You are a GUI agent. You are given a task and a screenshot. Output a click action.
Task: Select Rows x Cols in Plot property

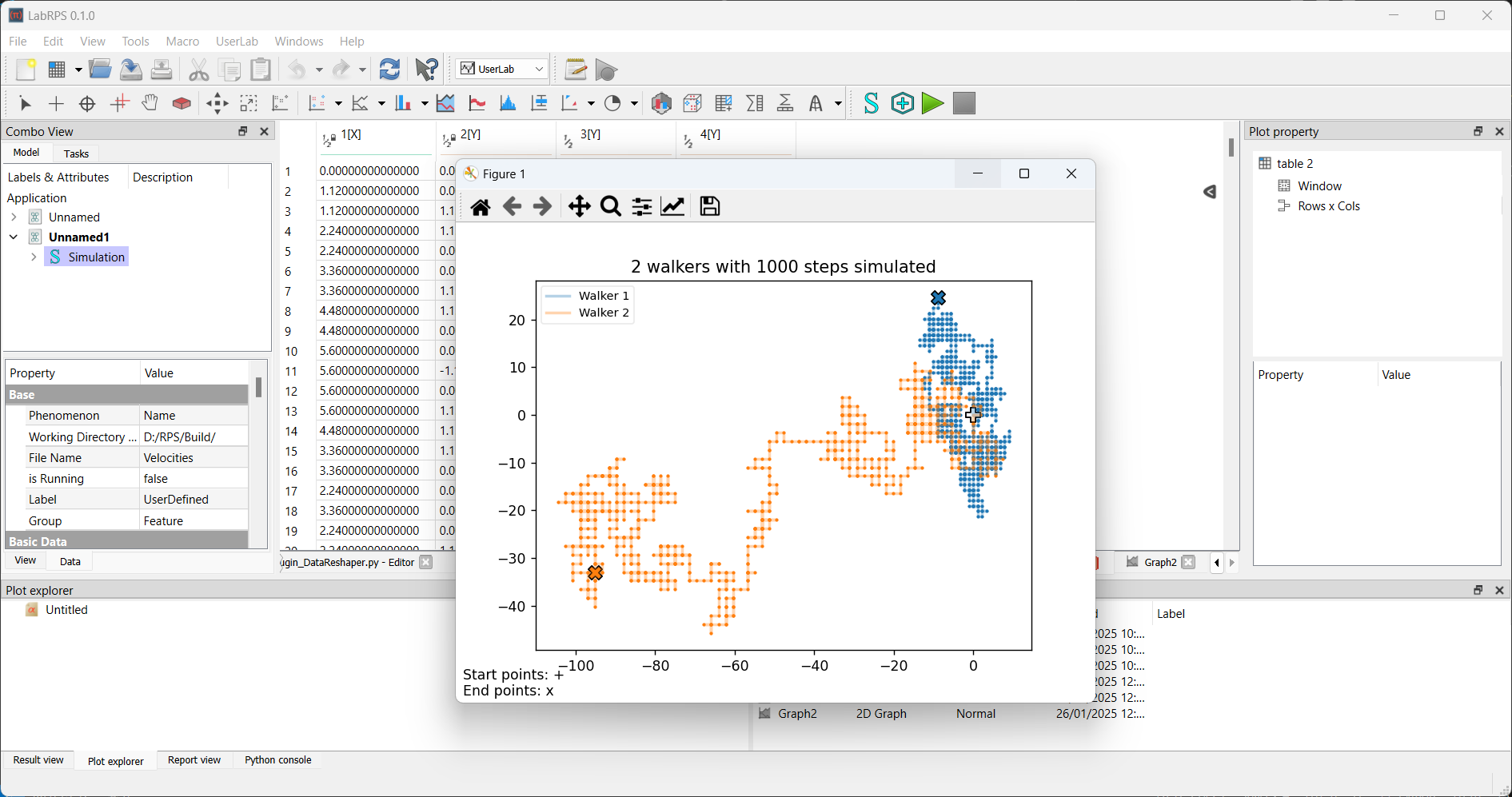pyautogui.click(x=1328, y=206)
